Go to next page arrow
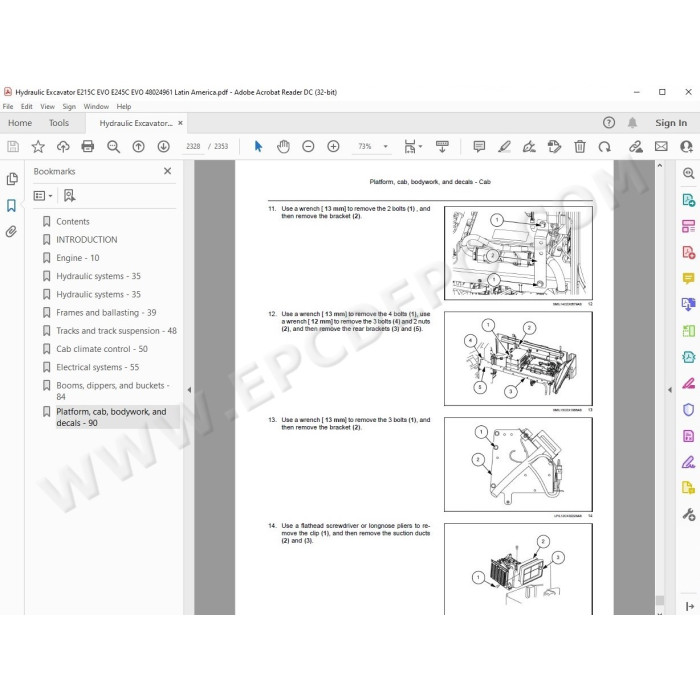Image resolution: width=700 pixels, height=700 pixels. click(x=163, y=146)
